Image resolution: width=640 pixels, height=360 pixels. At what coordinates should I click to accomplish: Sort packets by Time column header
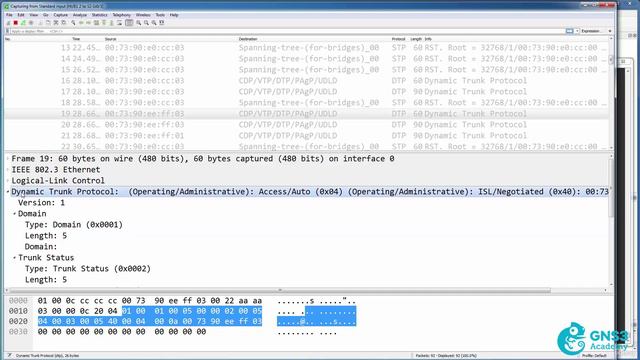[x=76, y=39]
